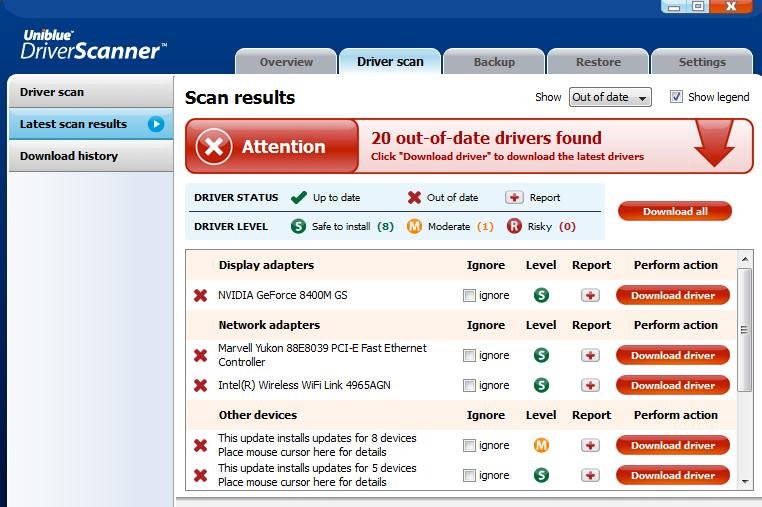Check ignore for NVIDIA GeForce 8400M GS
The width and height of the screenshot is (762, 507).
coord(469,296)
